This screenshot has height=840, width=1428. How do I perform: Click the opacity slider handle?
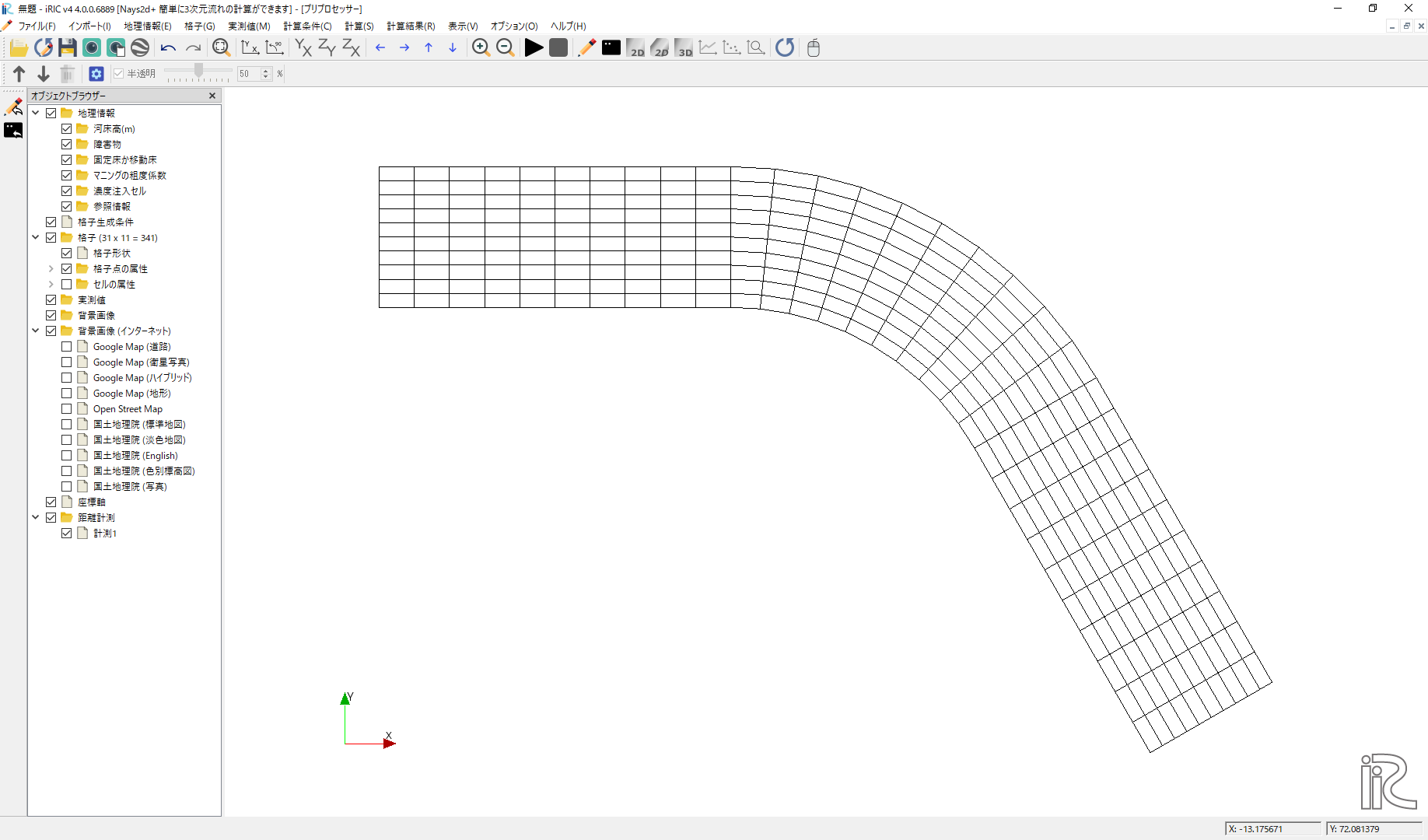click(199, 71)
